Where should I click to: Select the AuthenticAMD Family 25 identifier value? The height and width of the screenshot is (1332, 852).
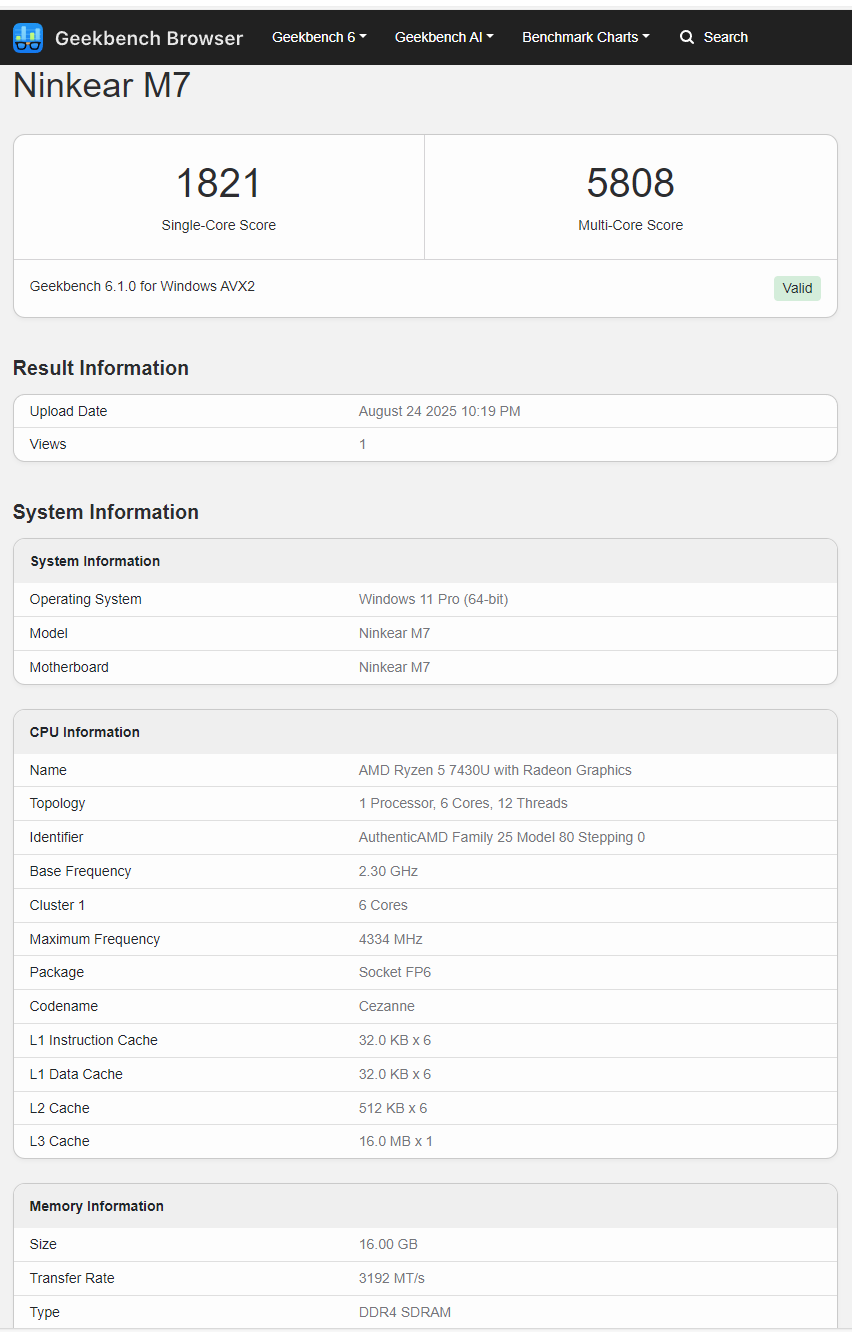click(x=502, y=837)
